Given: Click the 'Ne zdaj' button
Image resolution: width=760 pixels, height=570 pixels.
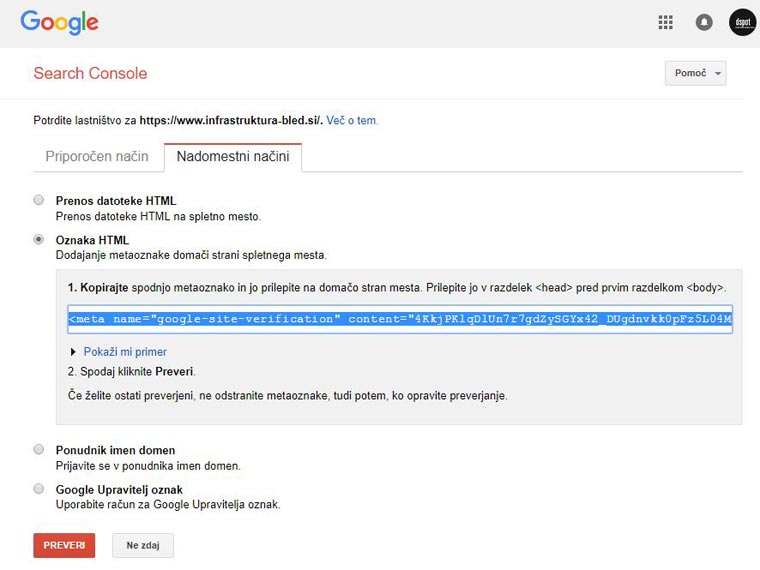Looking at the screenshot, I should tap(143, 545).
